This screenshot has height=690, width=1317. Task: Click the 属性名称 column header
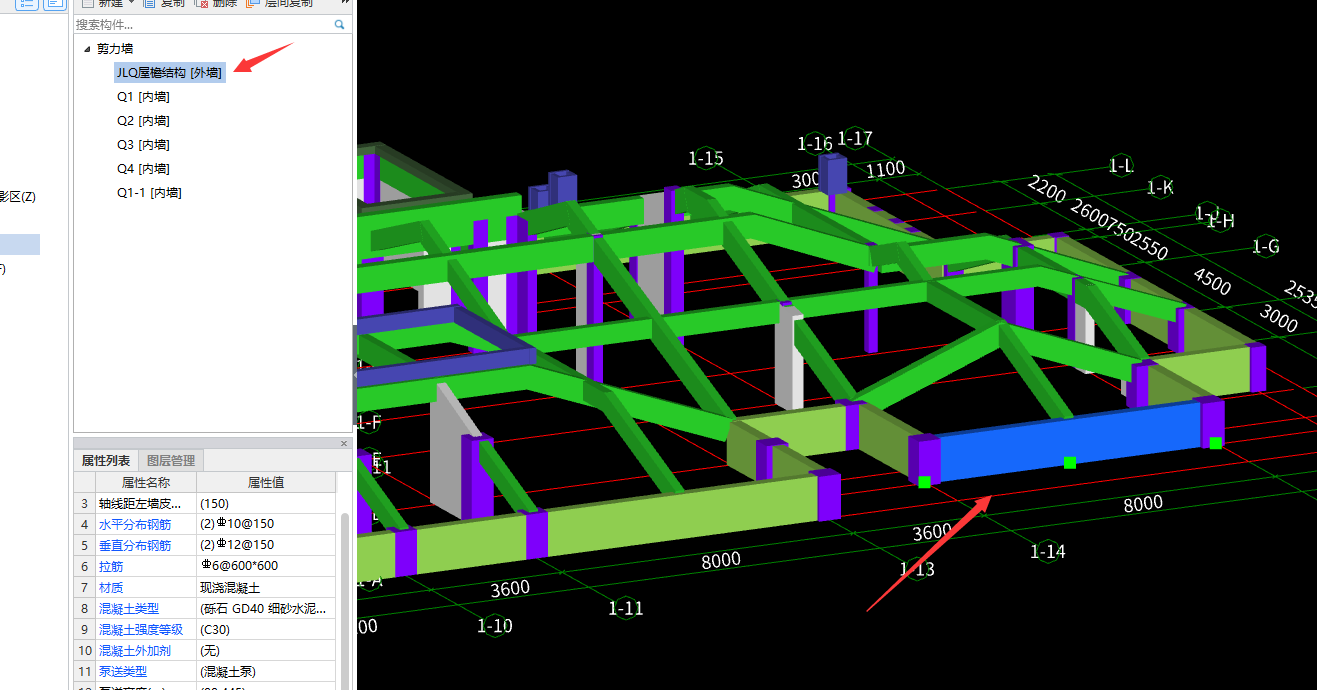pos(146,482)
